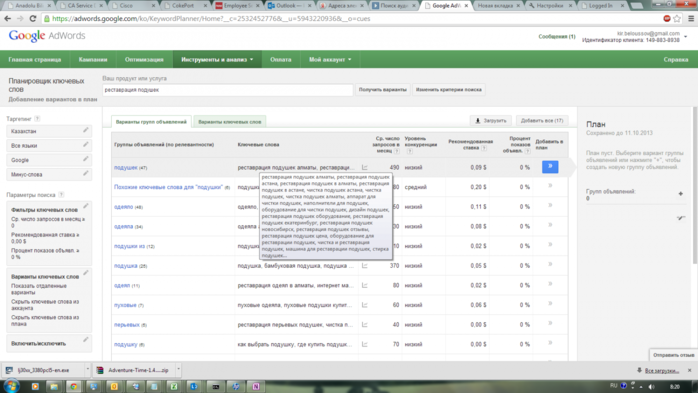Add одеяло group to plan arrow
698x393 pixels.
click(550, 206)
